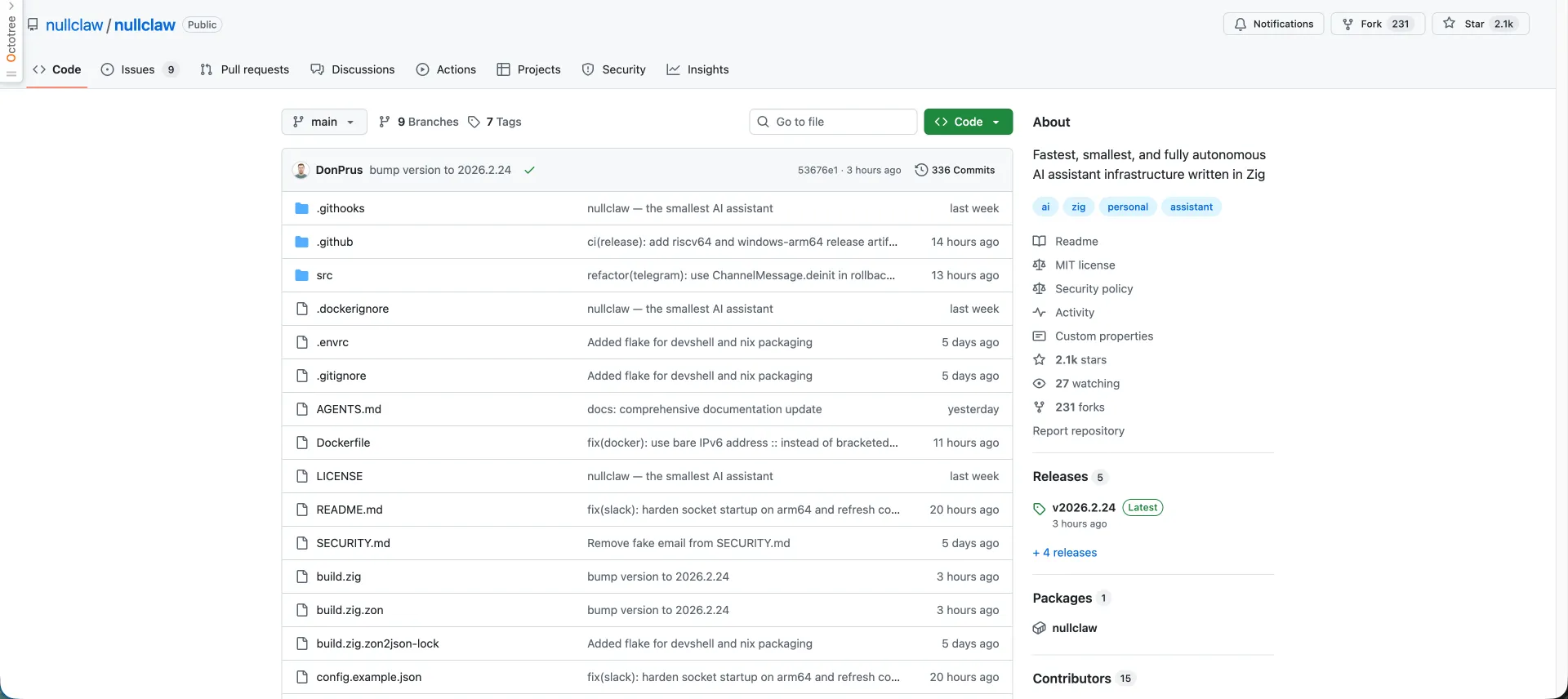Click the Notifications bell button

1273,24
